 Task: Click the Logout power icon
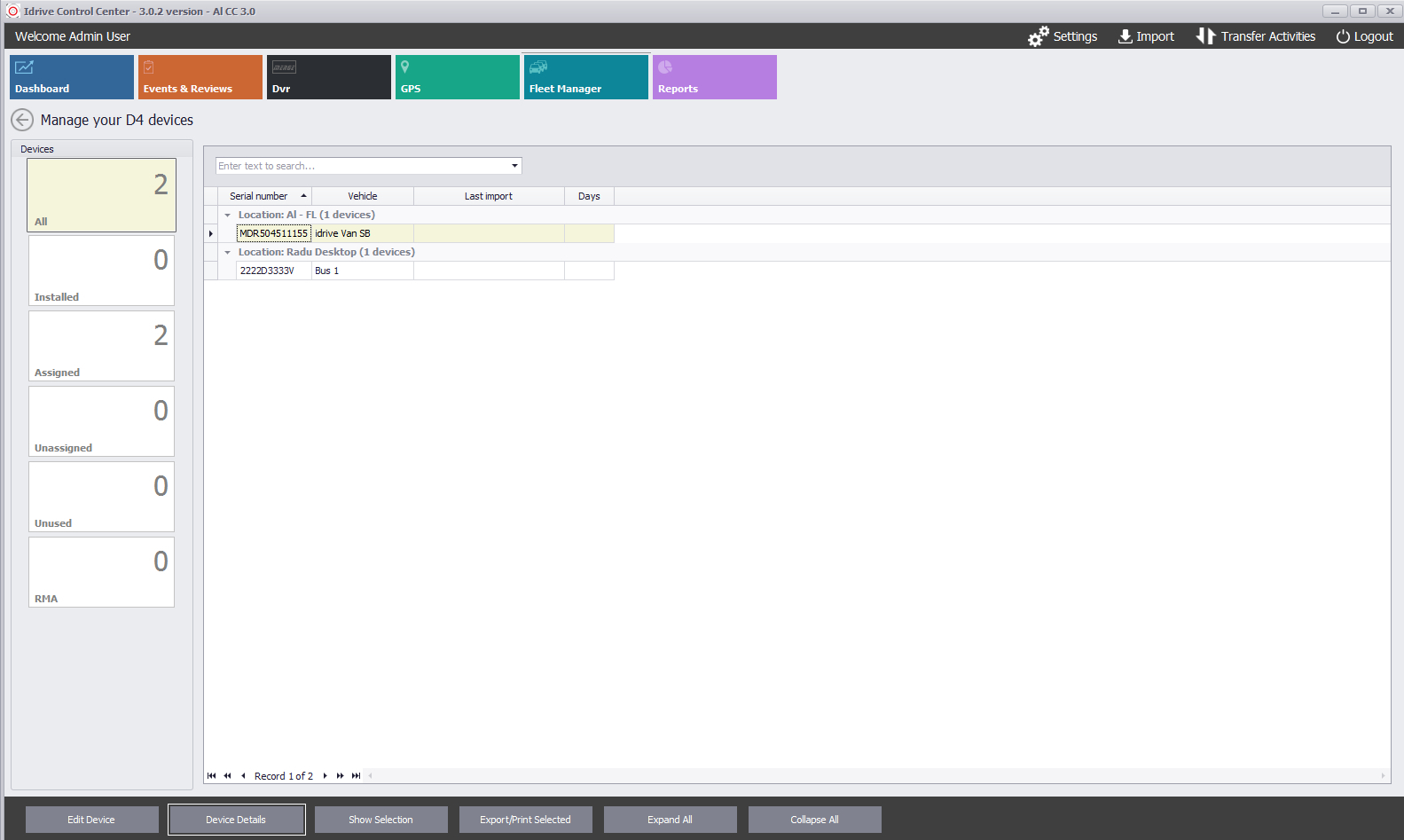pyautogui.click(x=1343, y=36)
